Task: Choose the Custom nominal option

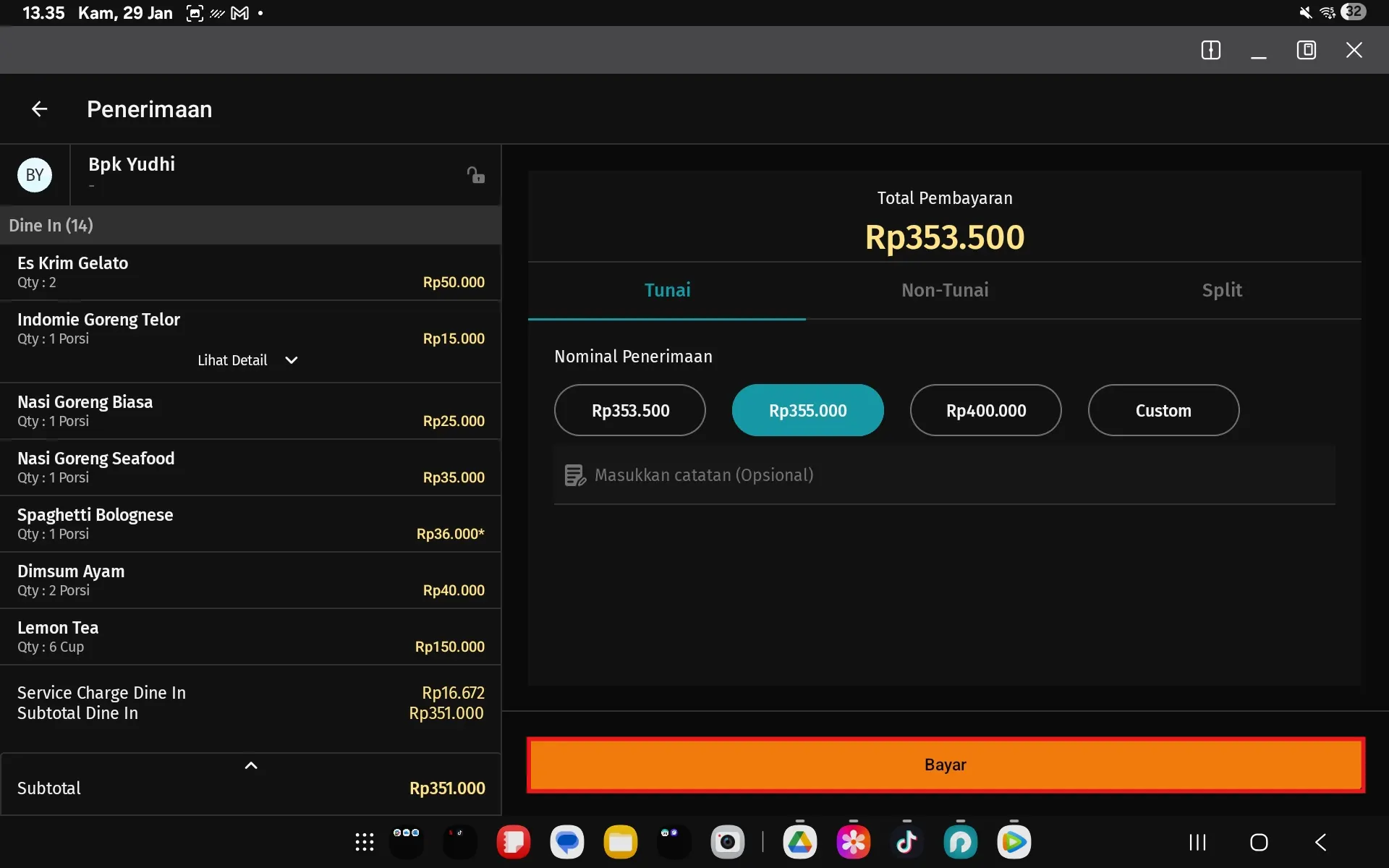Action: coord(1163,410)
